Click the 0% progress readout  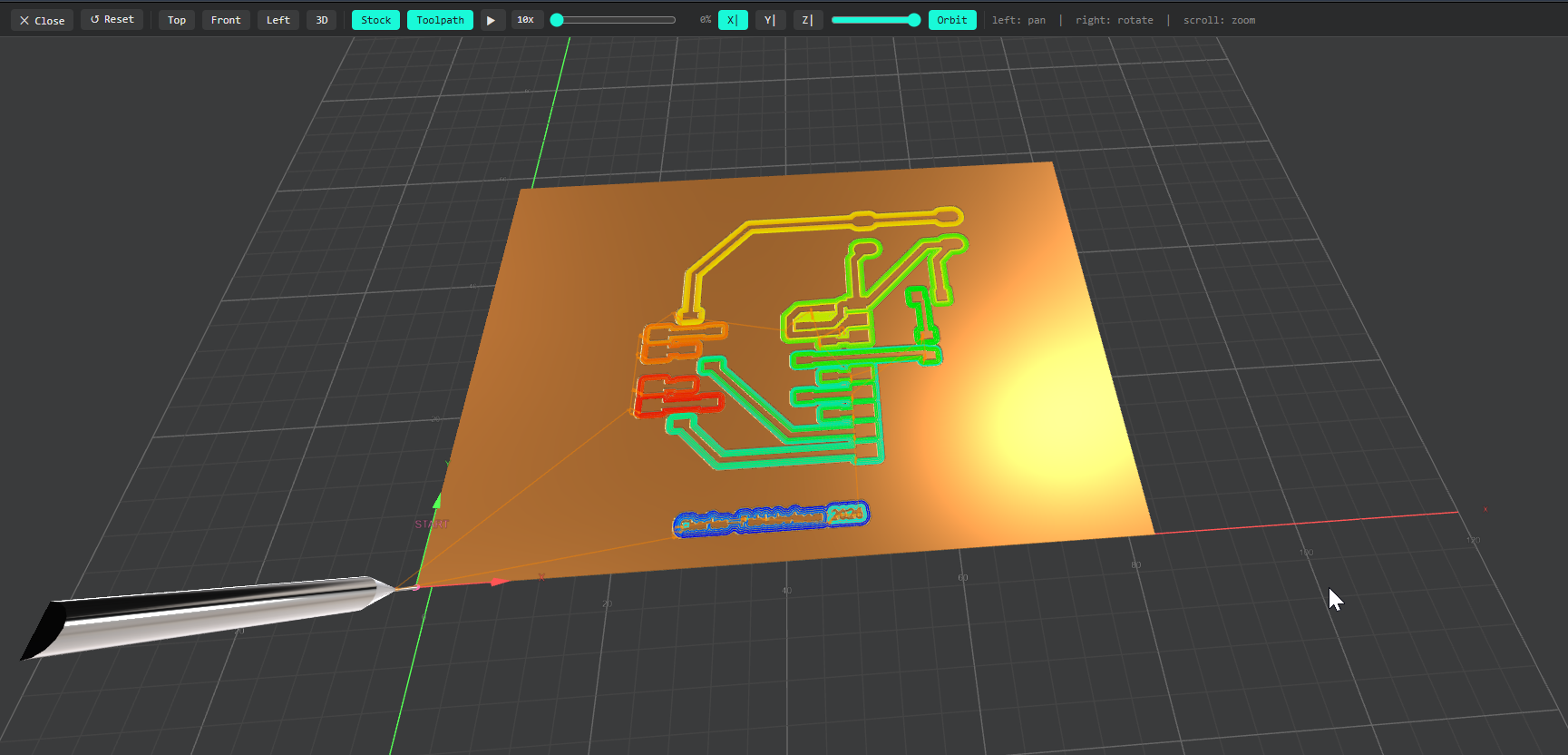(706, 20)
